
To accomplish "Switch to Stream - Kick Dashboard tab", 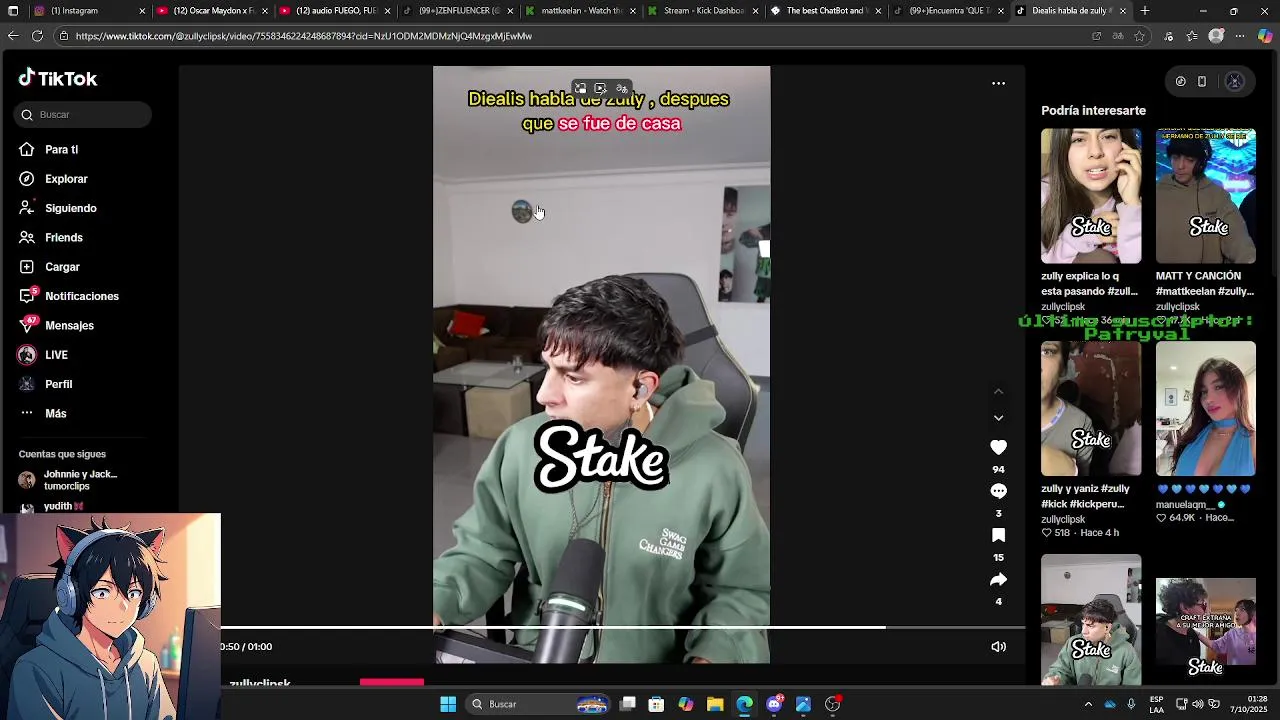I will tap(703, 11).
